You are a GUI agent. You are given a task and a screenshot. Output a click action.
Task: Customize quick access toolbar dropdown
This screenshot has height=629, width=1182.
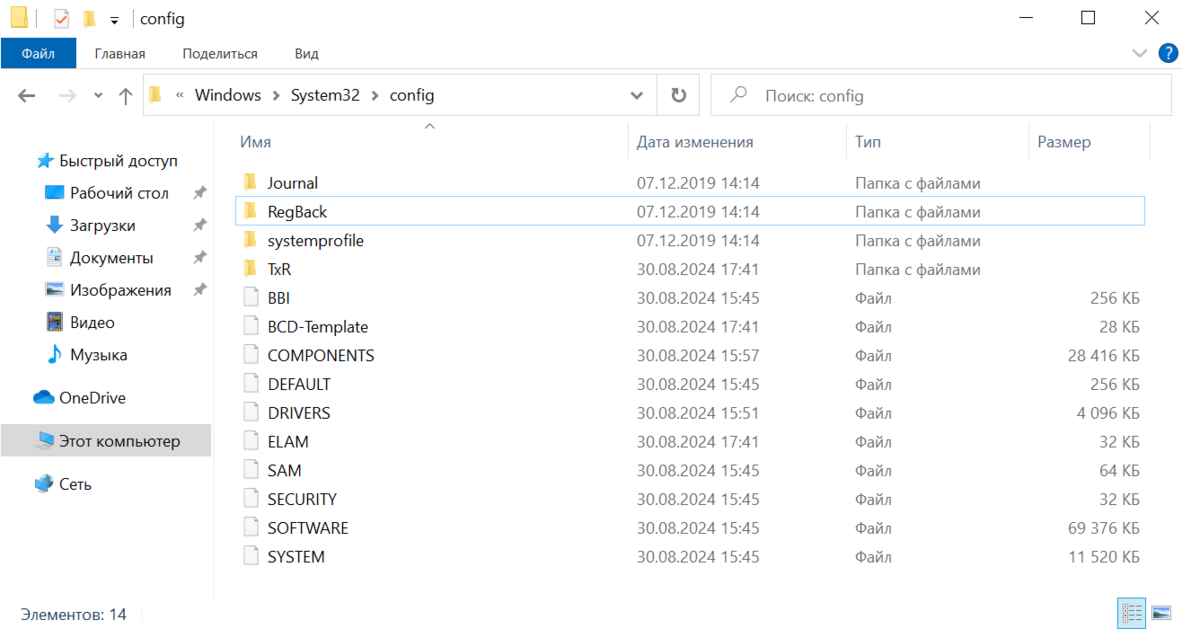point(114,20)
